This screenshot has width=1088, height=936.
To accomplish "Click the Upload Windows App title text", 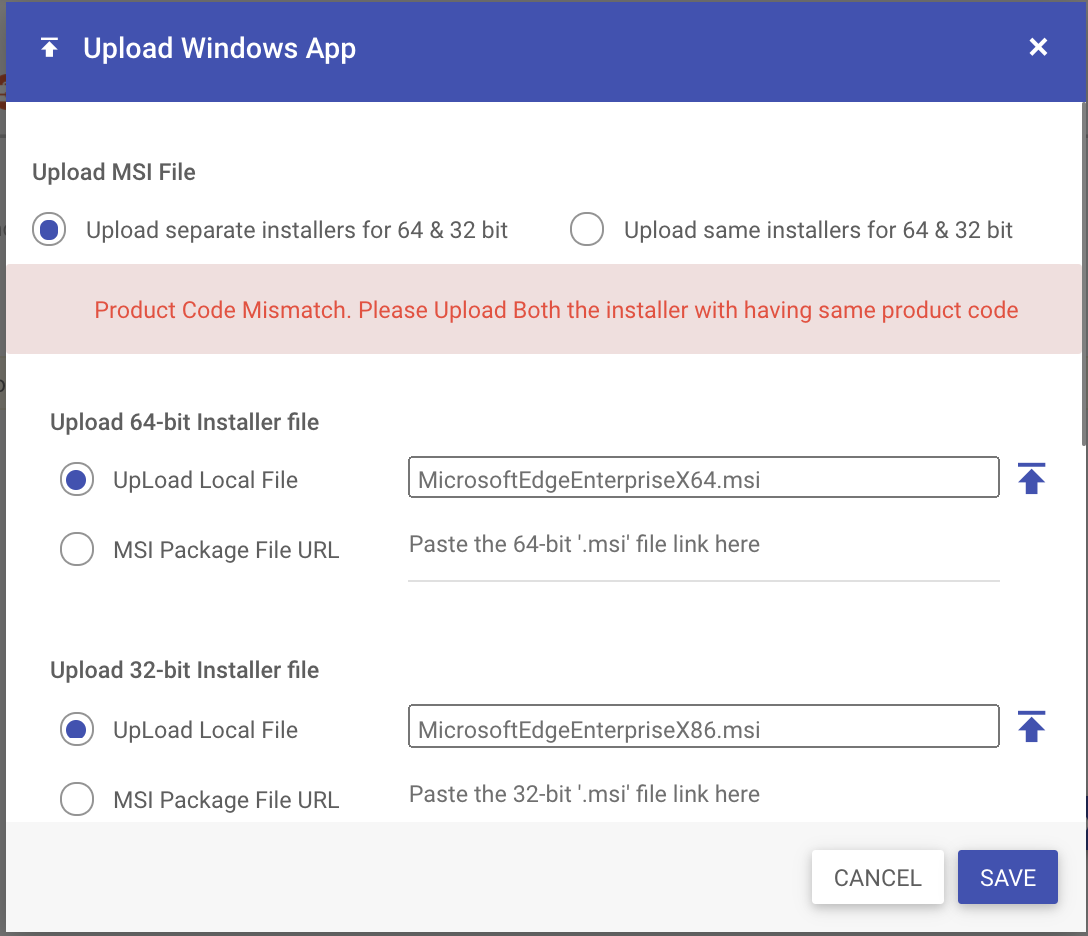I will click(x=219, y=49).
